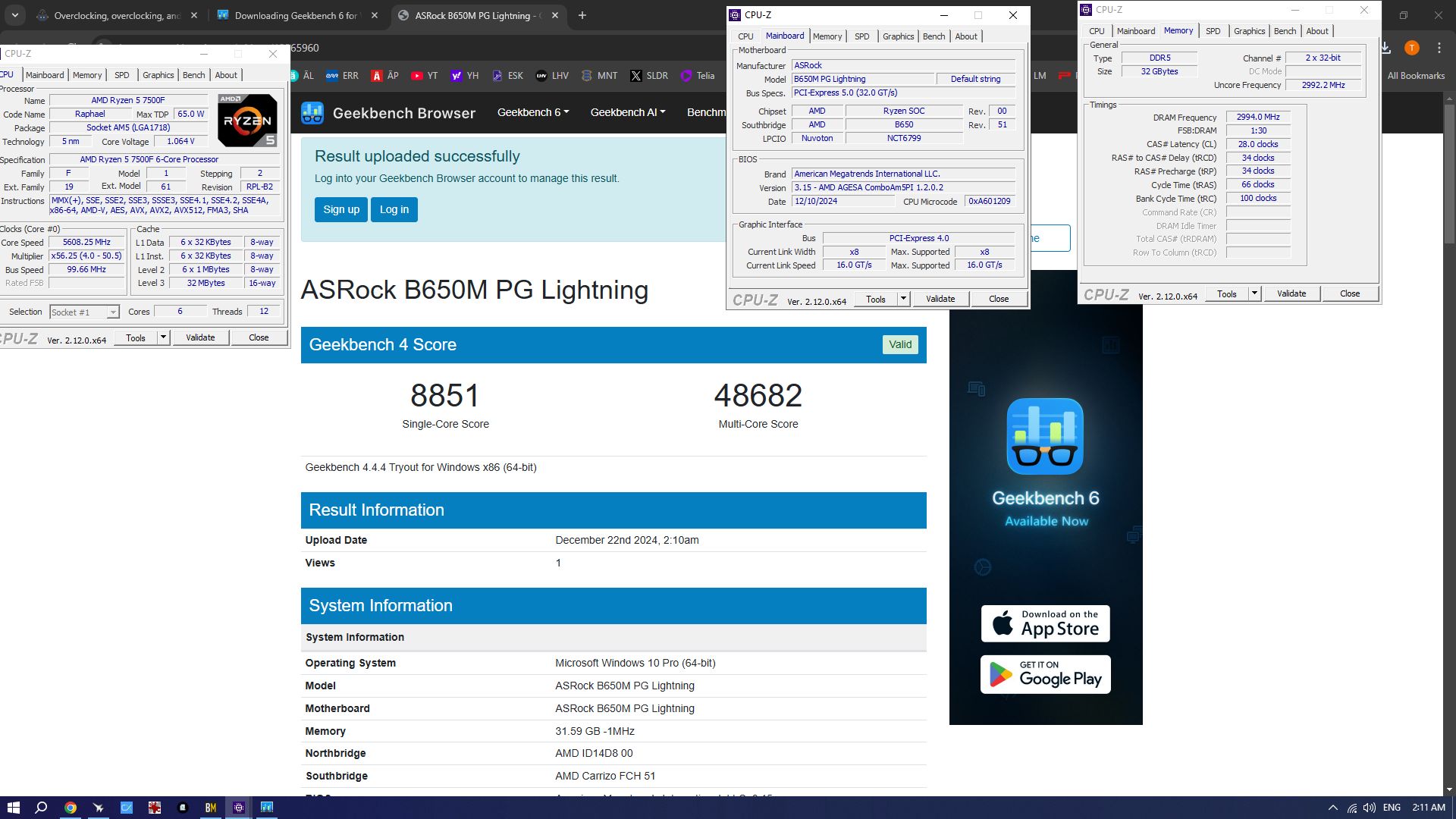Open Socket #1 selection dropdown in CPU-Z

click(113, 312)
